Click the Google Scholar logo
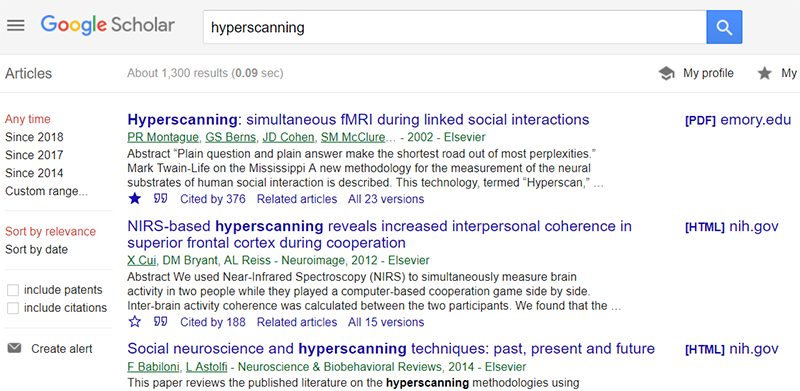This screenshot has width=800, height=391. point(108,25)
